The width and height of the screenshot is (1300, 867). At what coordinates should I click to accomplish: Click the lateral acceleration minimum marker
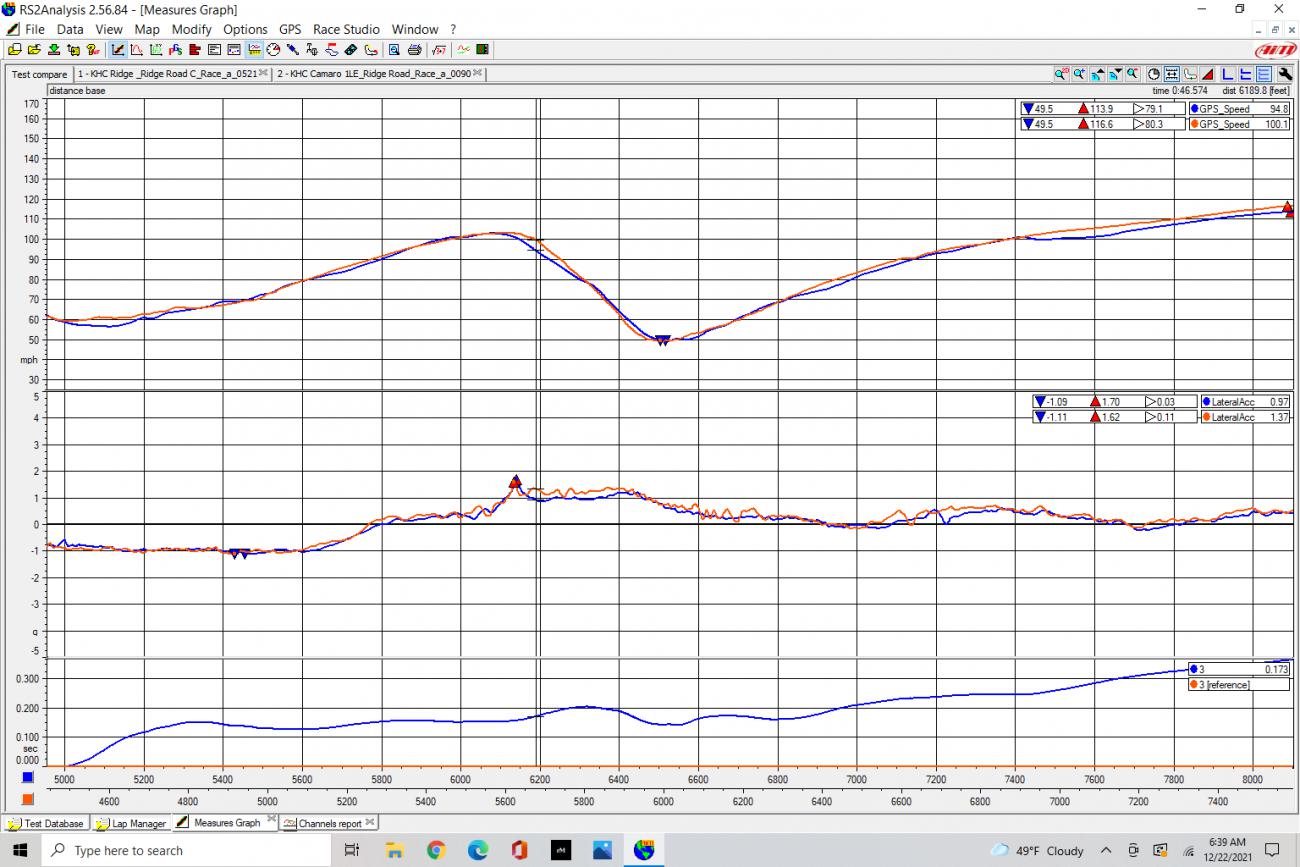tap(239, 554)
